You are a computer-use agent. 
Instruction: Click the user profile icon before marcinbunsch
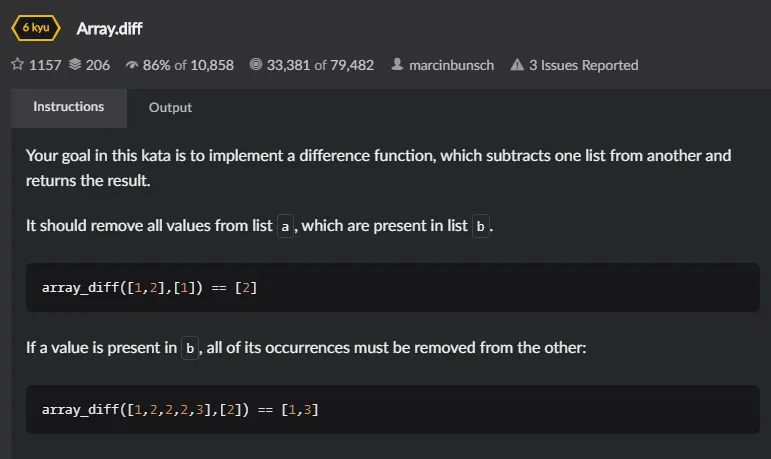[397, 64]
